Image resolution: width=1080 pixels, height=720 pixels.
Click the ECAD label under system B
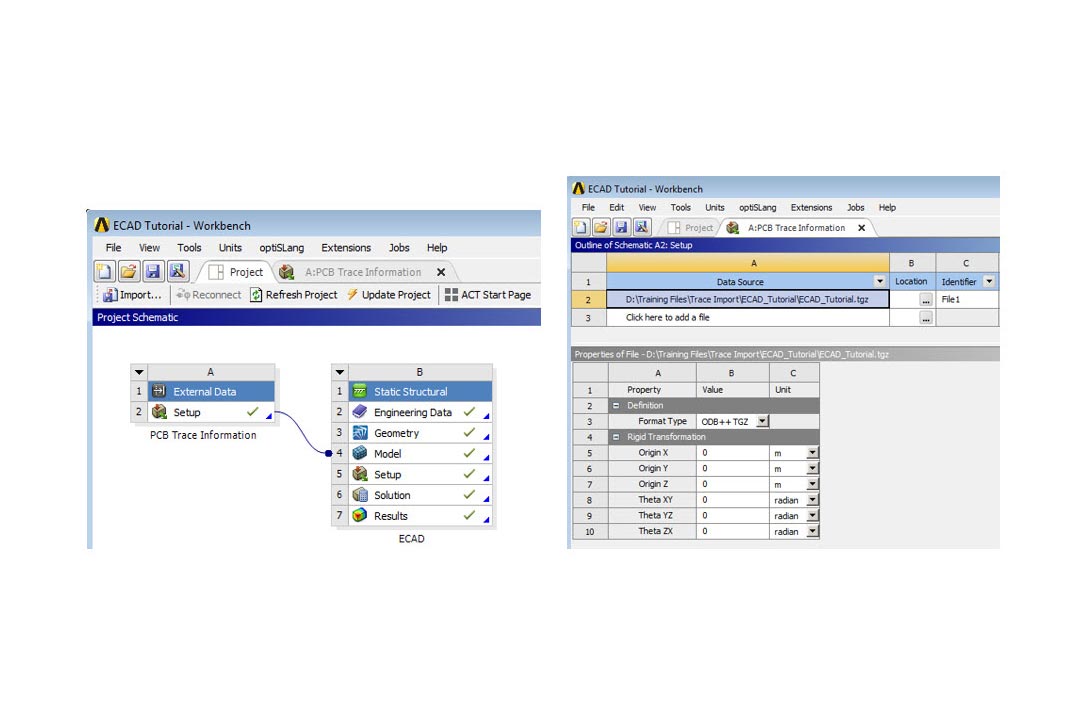[x=411, y=539]
